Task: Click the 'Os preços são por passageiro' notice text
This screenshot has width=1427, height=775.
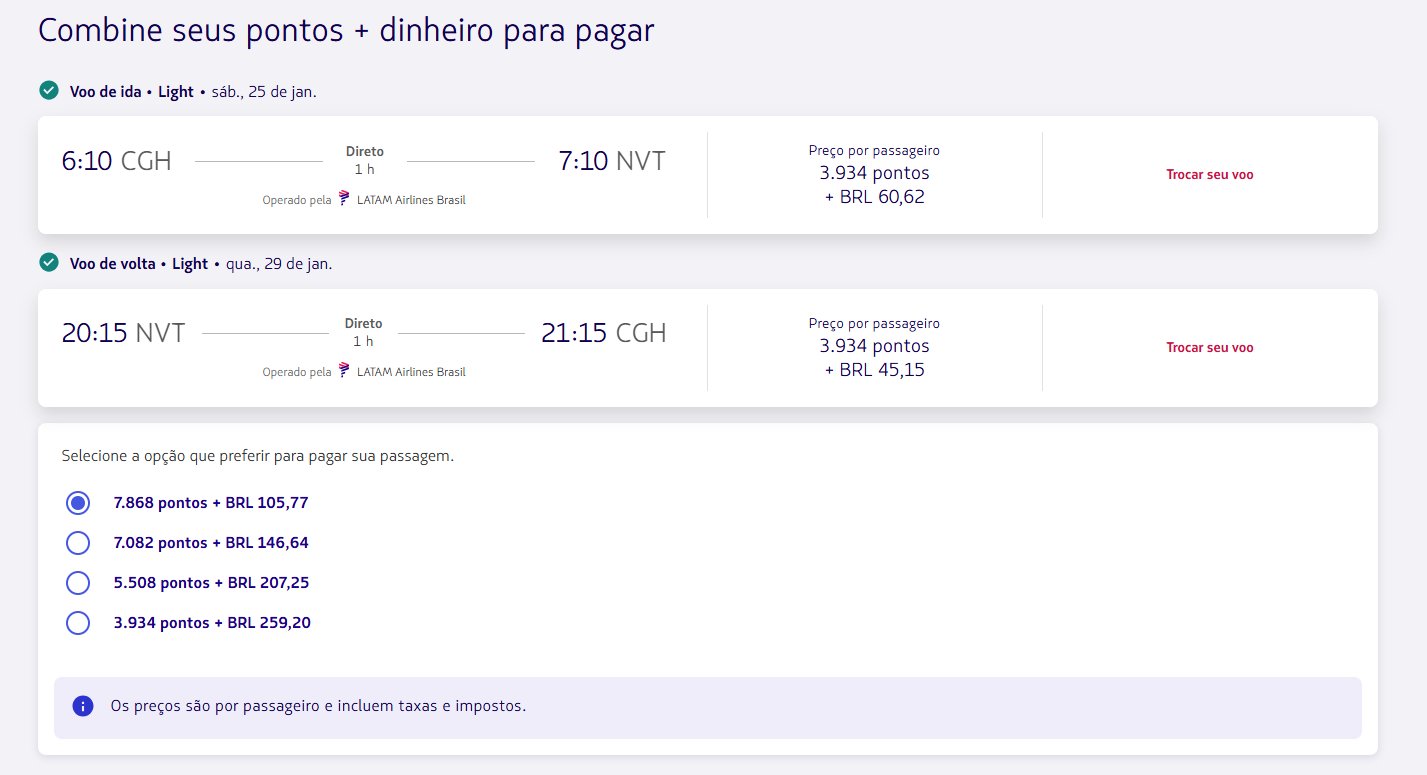Action: (x=318, y=706)
